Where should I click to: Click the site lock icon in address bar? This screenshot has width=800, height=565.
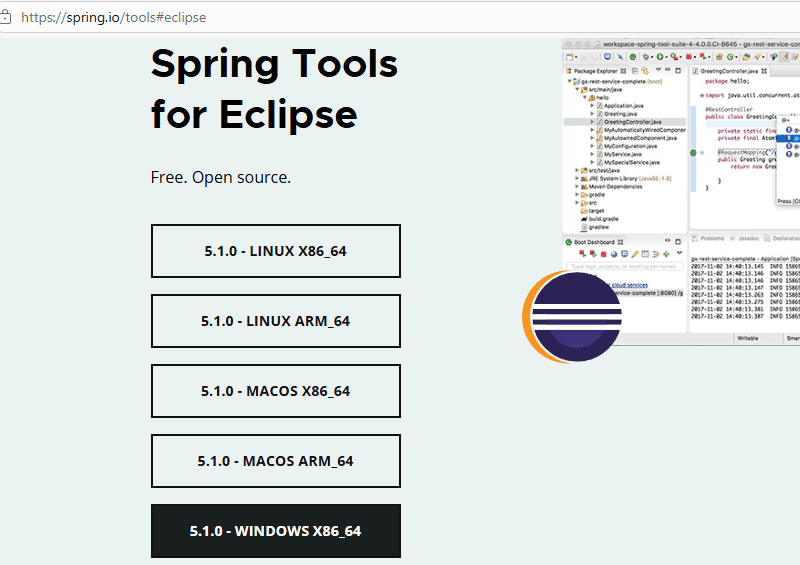[x=6, y=17]
